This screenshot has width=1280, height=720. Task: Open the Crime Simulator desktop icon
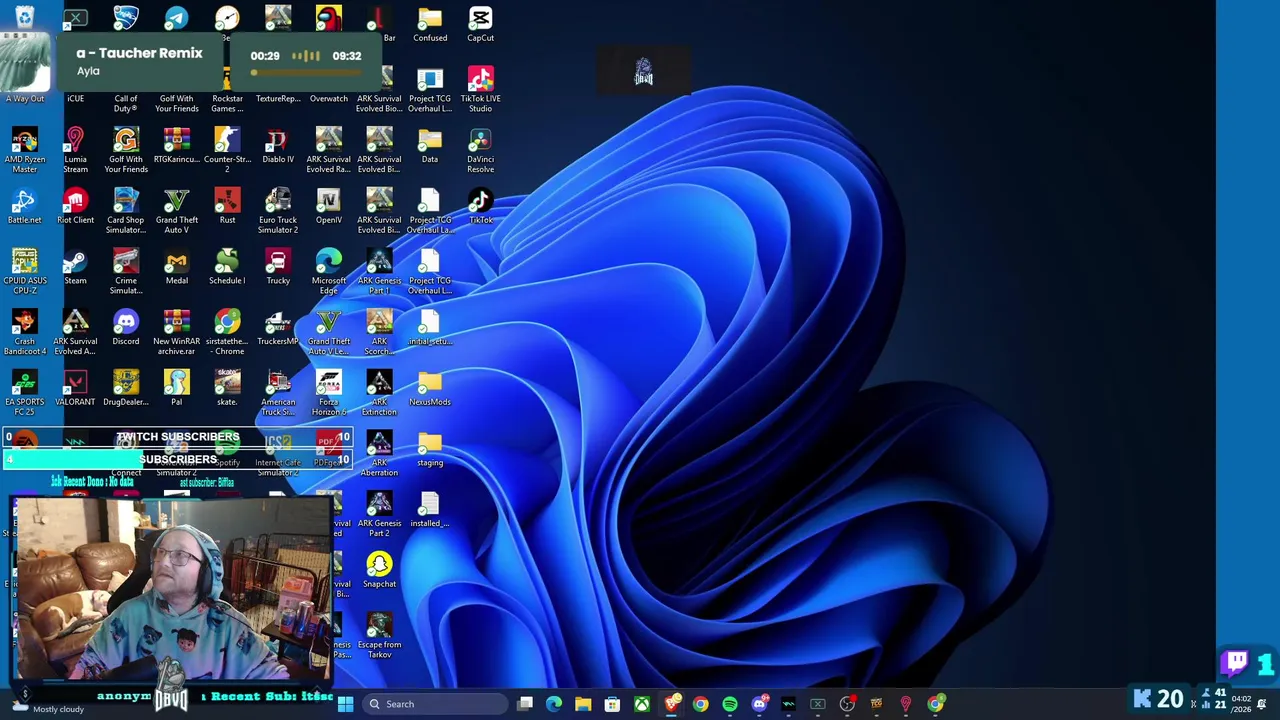(x=126, y=272)
